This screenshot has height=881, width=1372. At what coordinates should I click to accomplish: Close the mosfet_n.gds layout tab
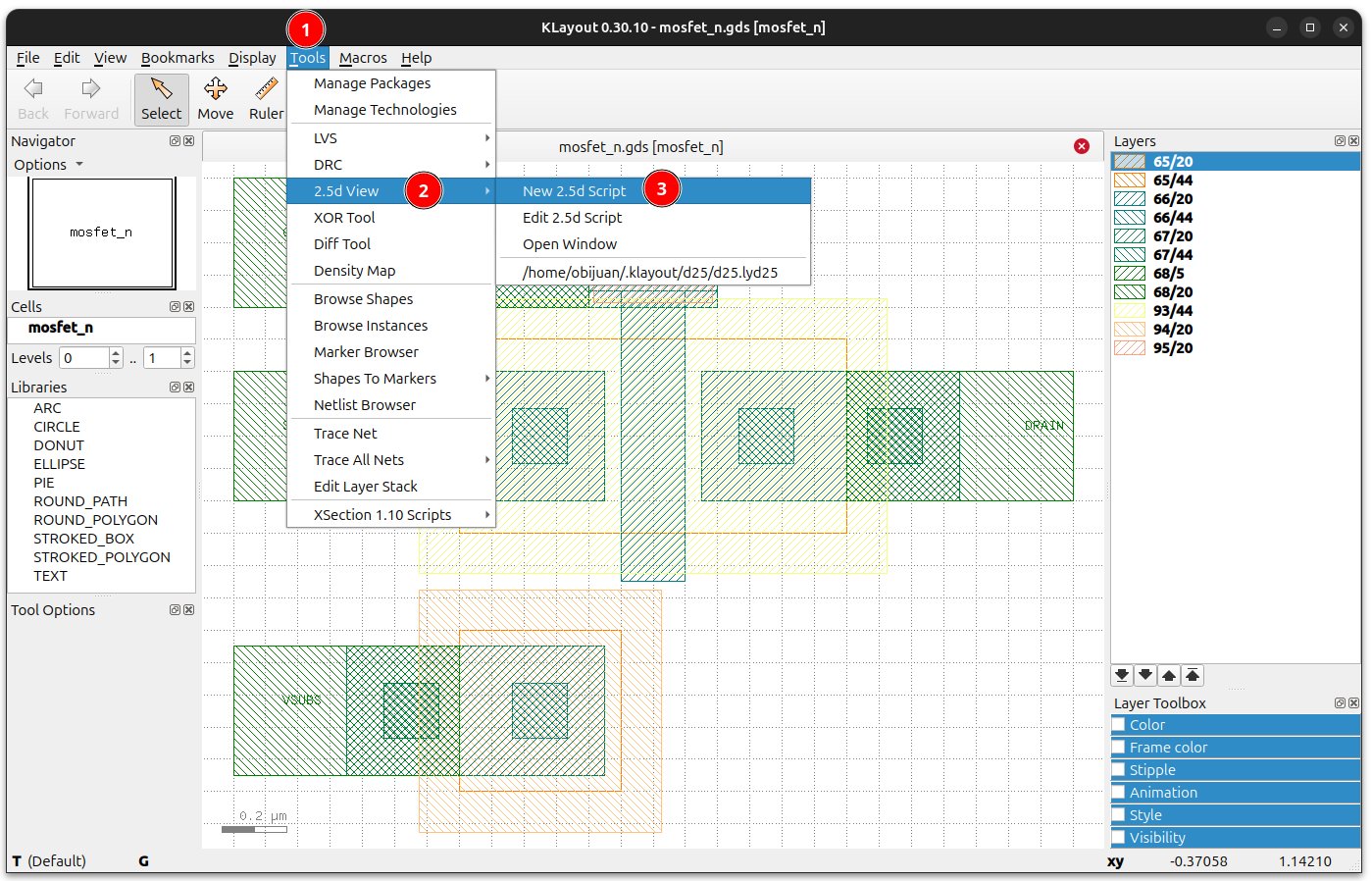tap(1082, 146)
